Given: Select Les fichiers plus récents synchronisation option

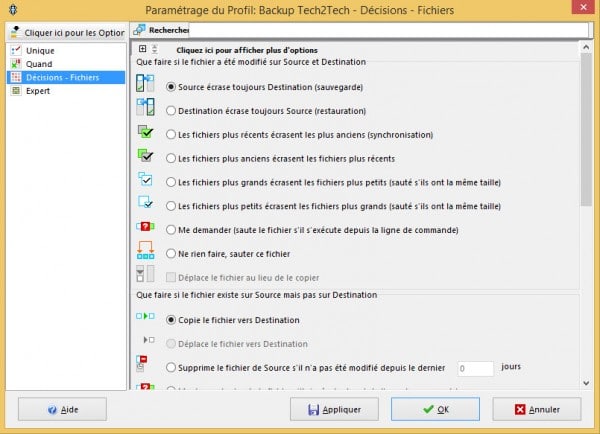Looking at the screenshot, I should click(170, 134).
